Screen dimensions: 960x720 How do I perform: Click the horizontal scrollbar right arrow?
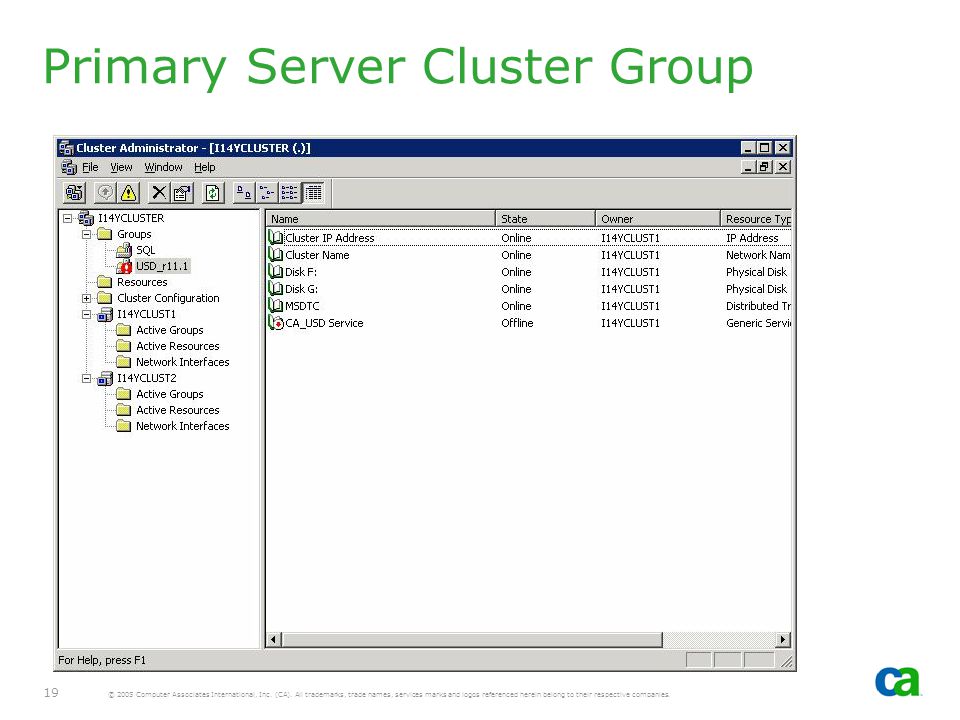click(783, 640)
